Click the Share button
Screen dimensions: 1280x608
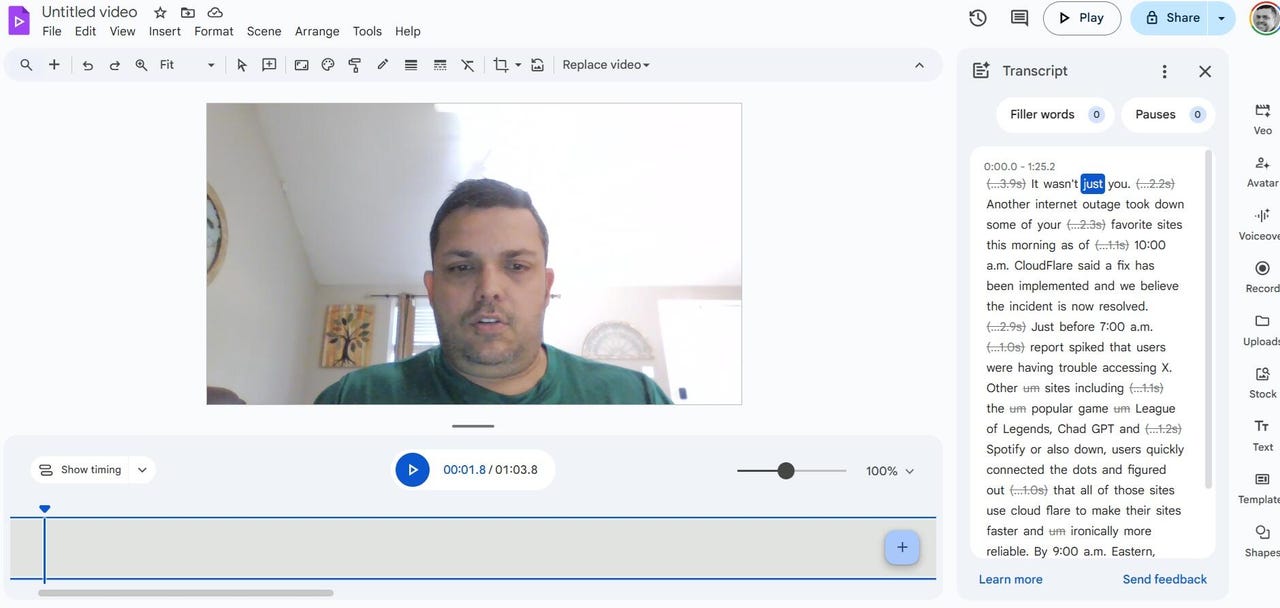pos(1172,18)
